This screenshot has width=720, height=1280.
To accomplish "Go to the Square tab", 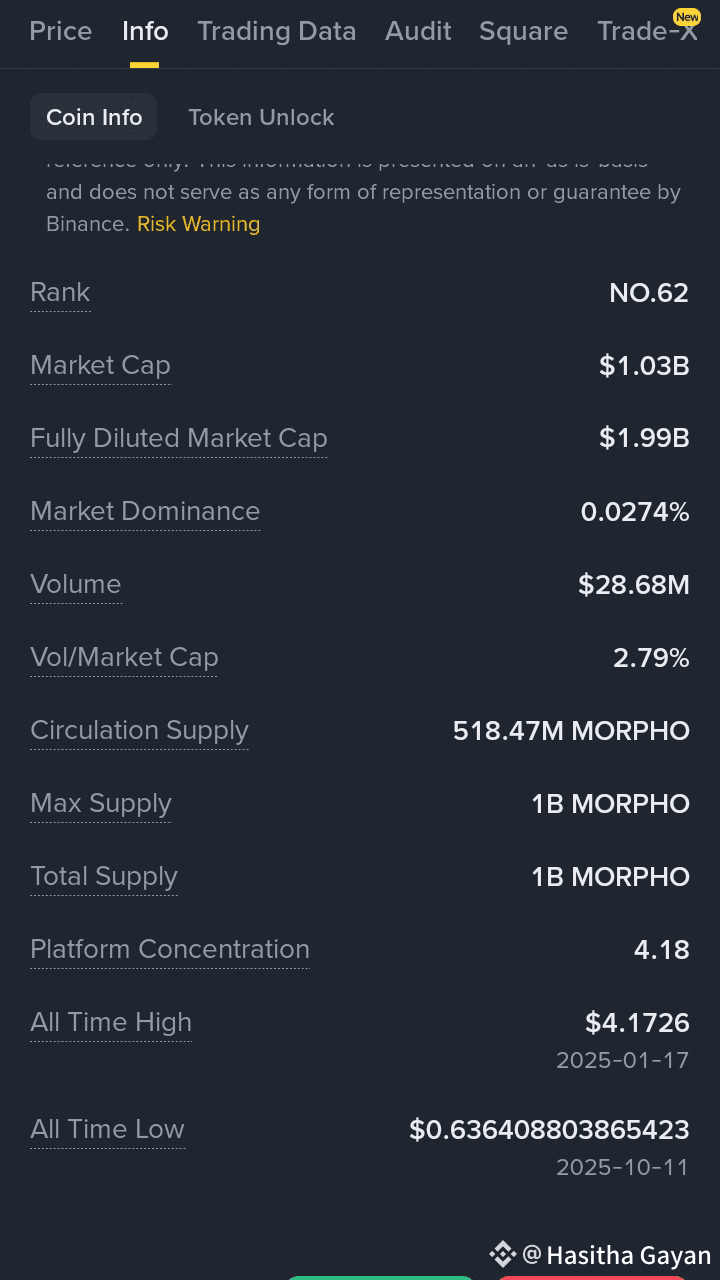I will 523,31.
